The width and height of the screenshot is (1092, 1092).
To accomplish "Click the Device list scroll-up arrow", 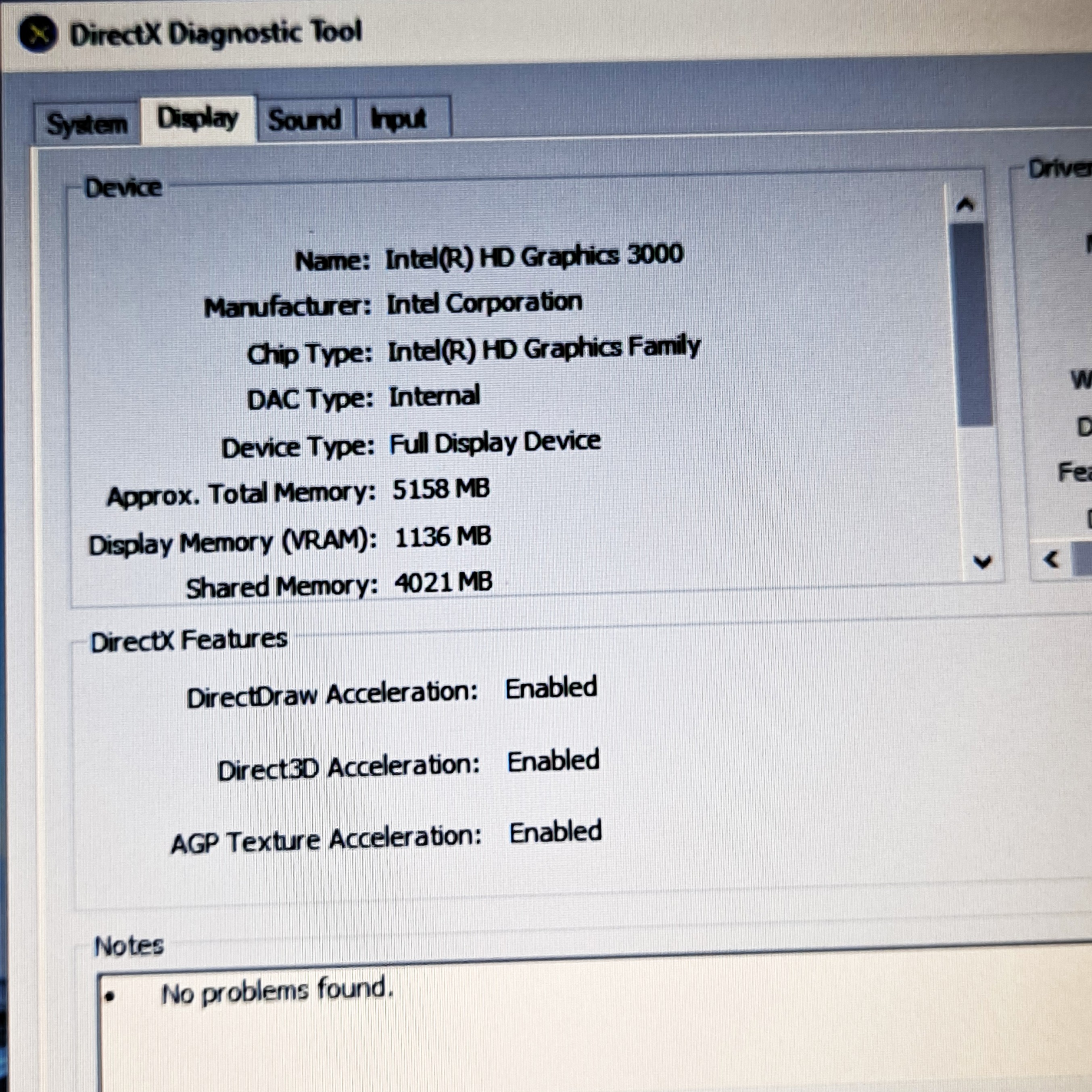I will [965, 204].
